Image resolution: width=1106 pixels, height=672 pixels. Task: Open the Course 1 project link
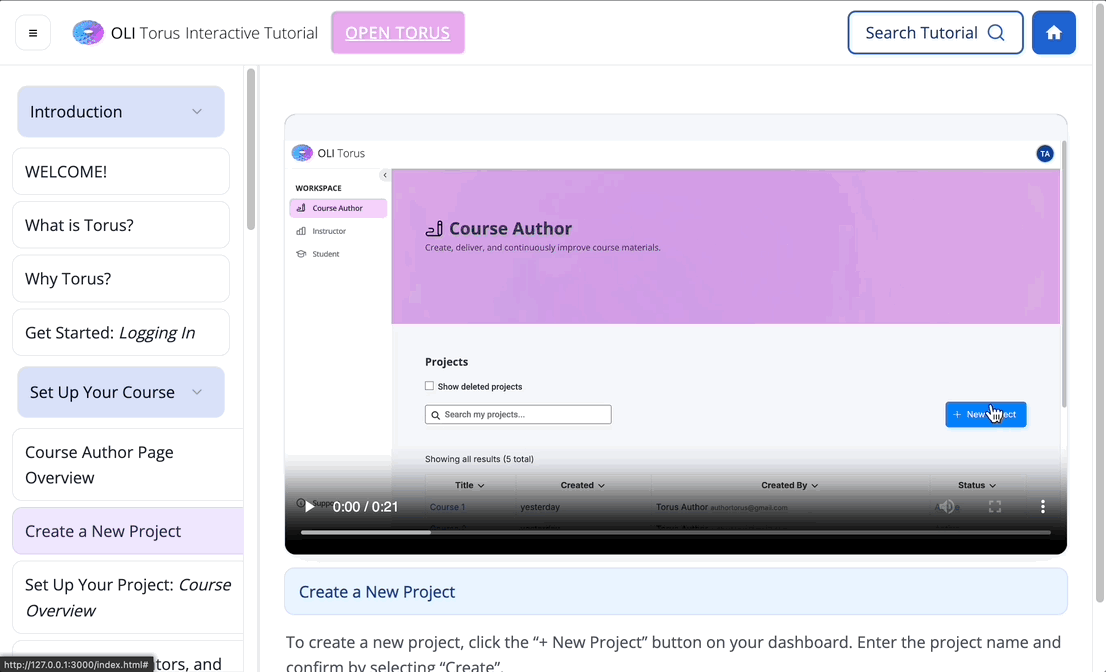pos(447,507)
